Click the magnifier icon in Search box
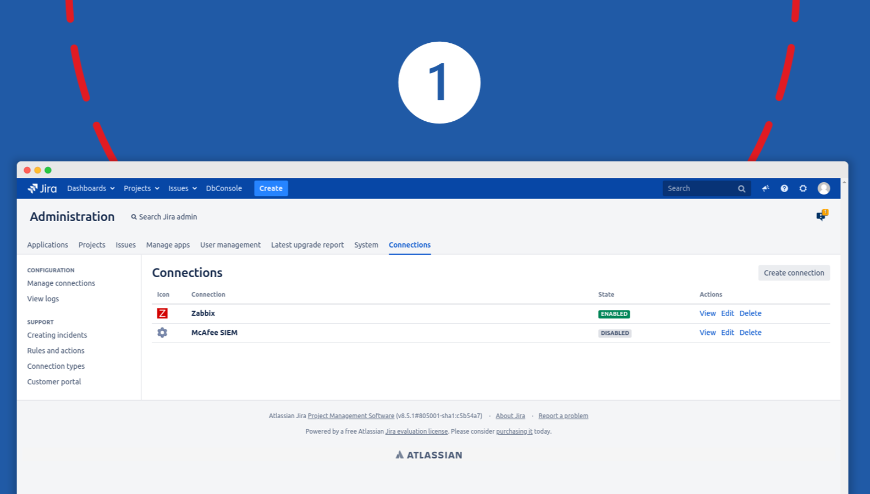870x494 pixels. pos(741,189)
